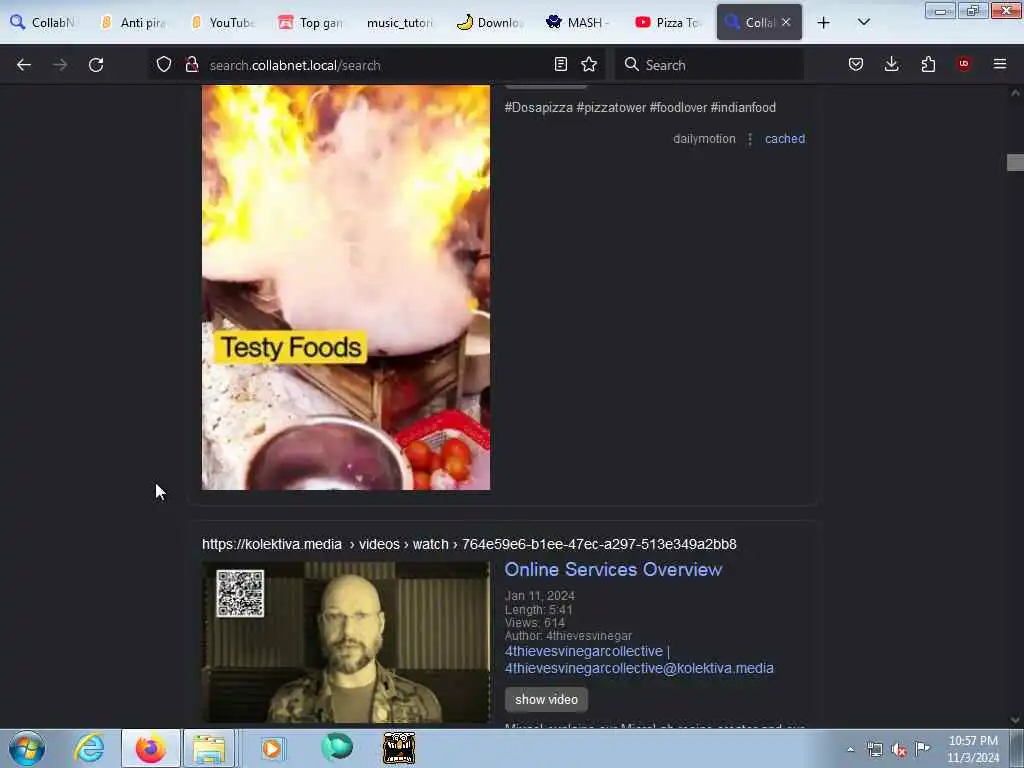
Task: Open the Pocket save icon
Action: tap(856, 64)
